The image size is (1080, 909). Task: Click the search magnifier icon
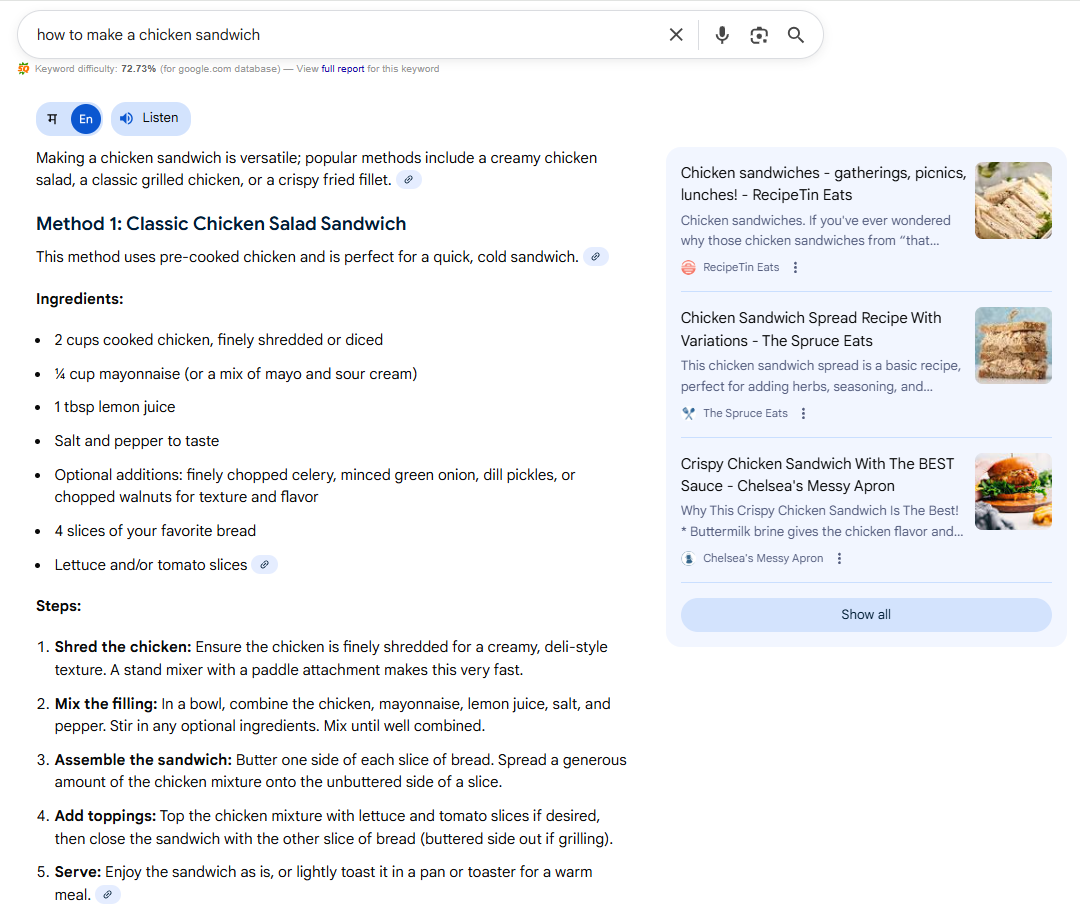[x=795, y=34]
